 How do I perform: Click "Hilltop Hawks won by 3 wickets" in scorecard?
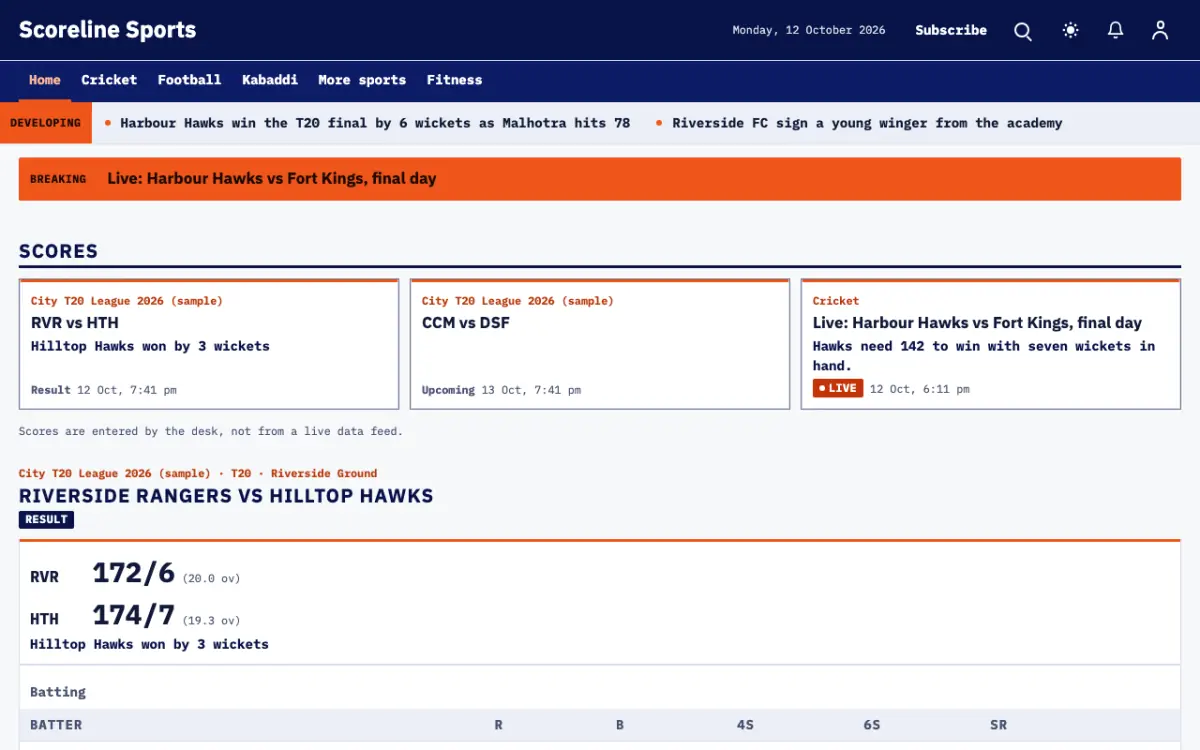tap(149, 644)
